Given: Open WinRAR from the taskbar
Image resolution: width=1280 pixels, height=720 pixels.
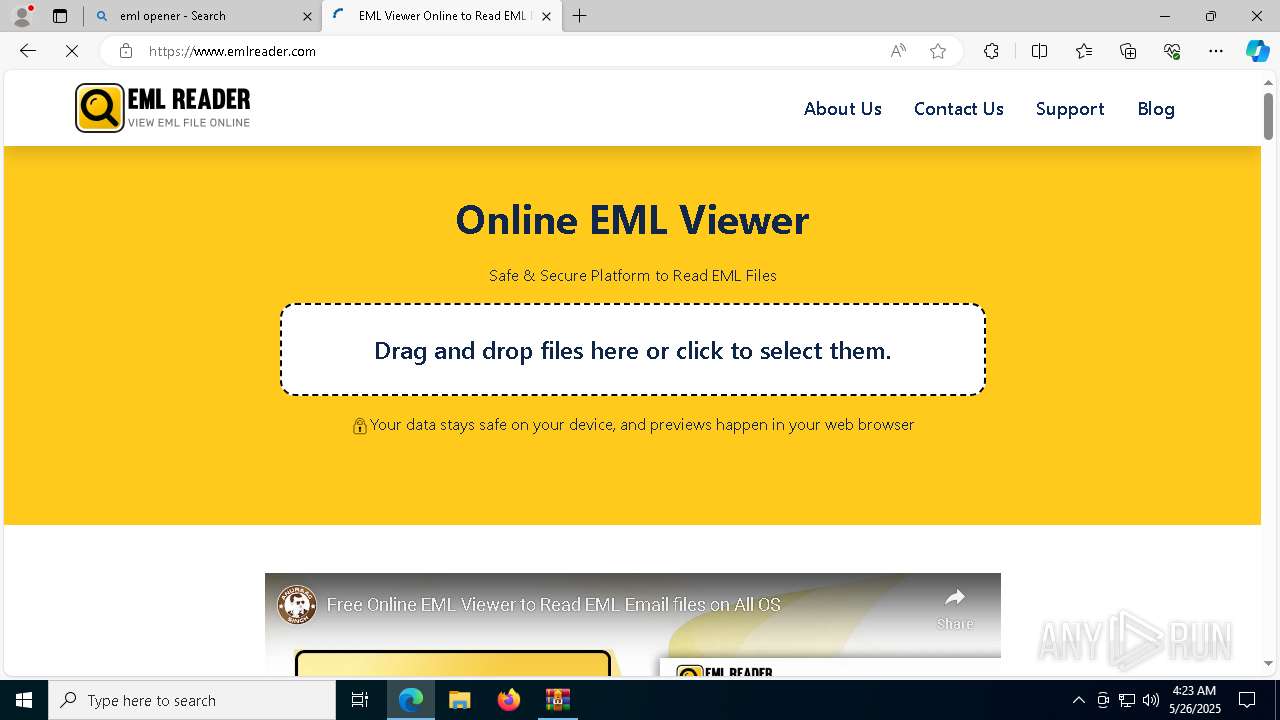Looking at the screenshot, I should (x=557, y=700).
